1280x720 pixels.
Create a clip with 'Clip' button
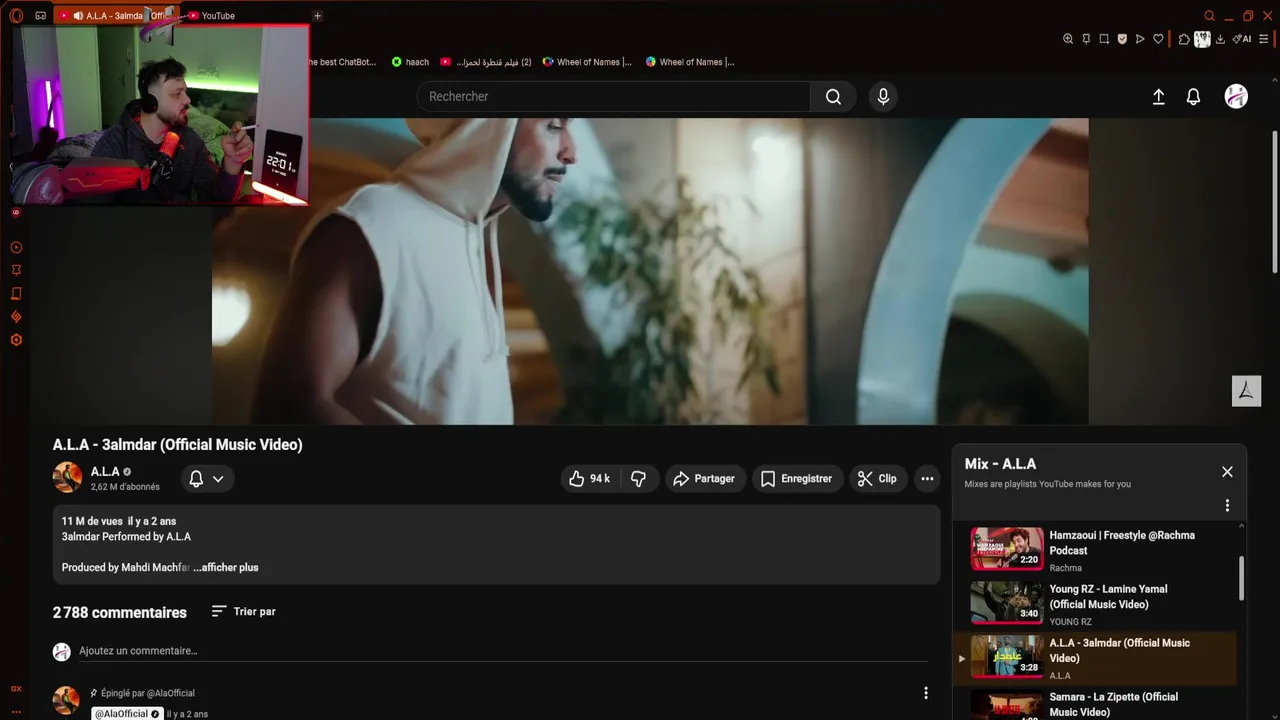pos(877,479)
